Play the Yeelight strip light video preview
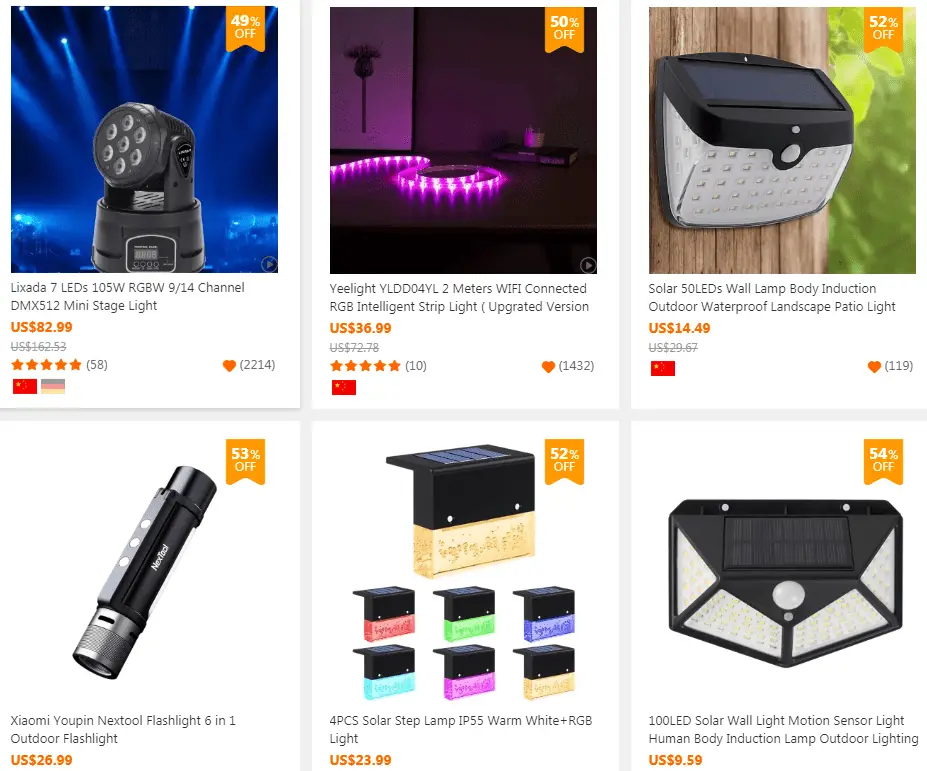This screenshot has width=927, height=771. (x=588, y=265)
